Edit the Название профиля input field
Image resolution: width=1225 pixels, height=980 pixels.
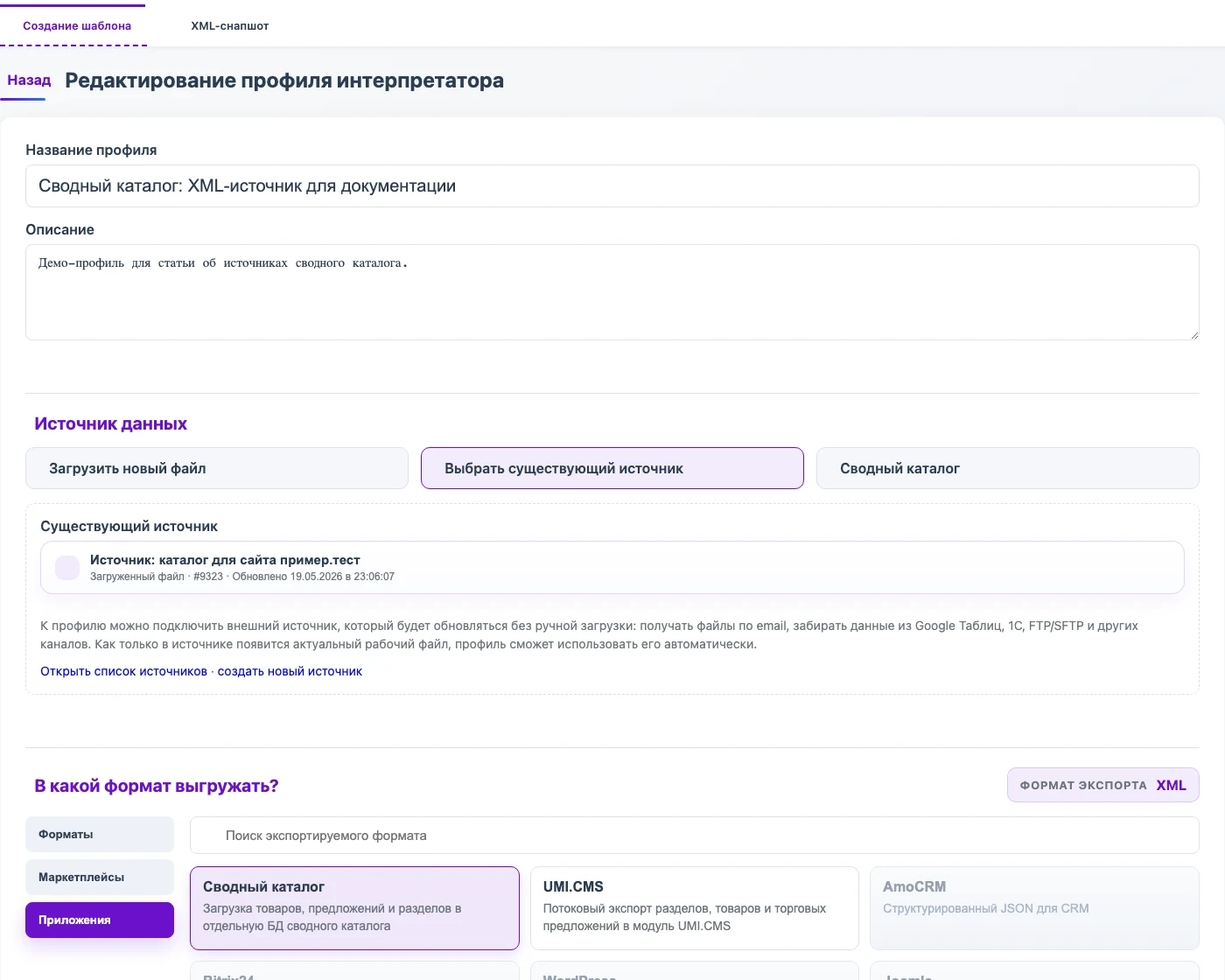pos(612,186)
